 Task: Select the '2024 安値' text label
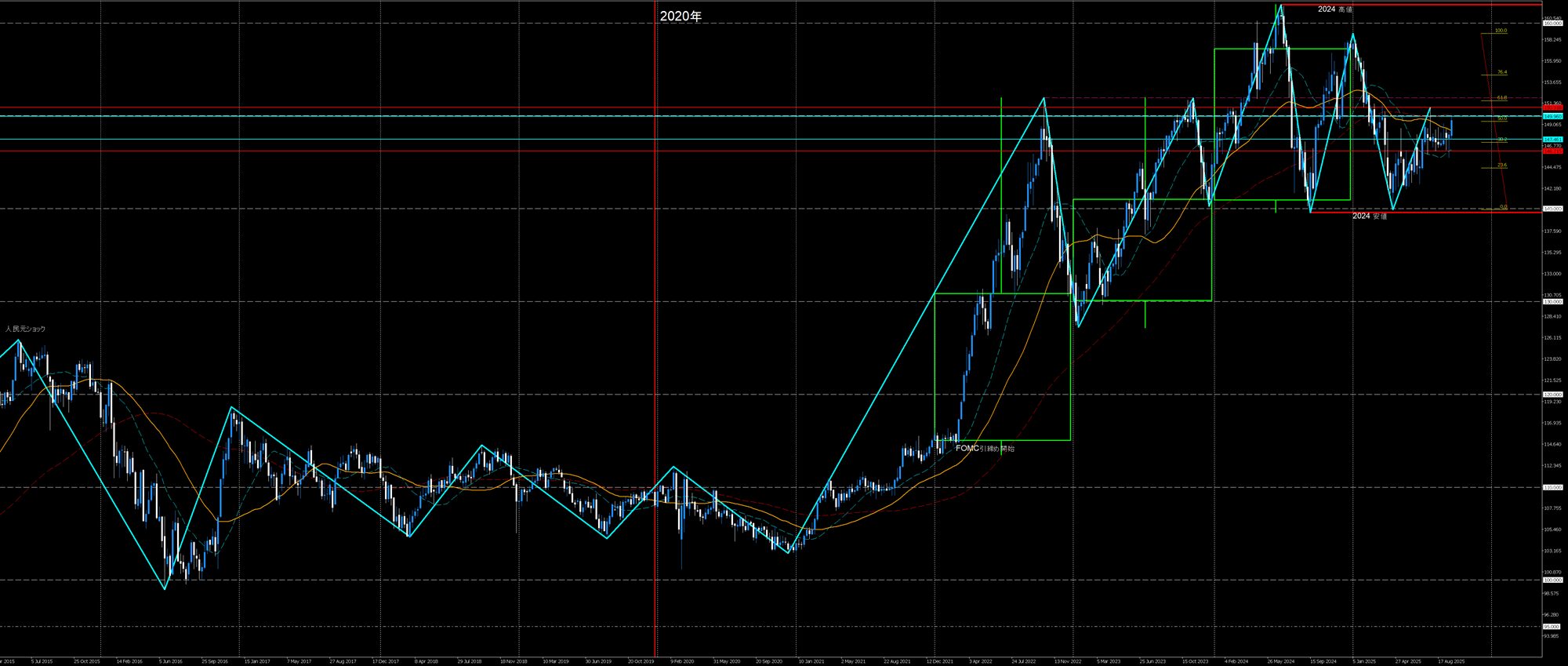point(1369,216)
